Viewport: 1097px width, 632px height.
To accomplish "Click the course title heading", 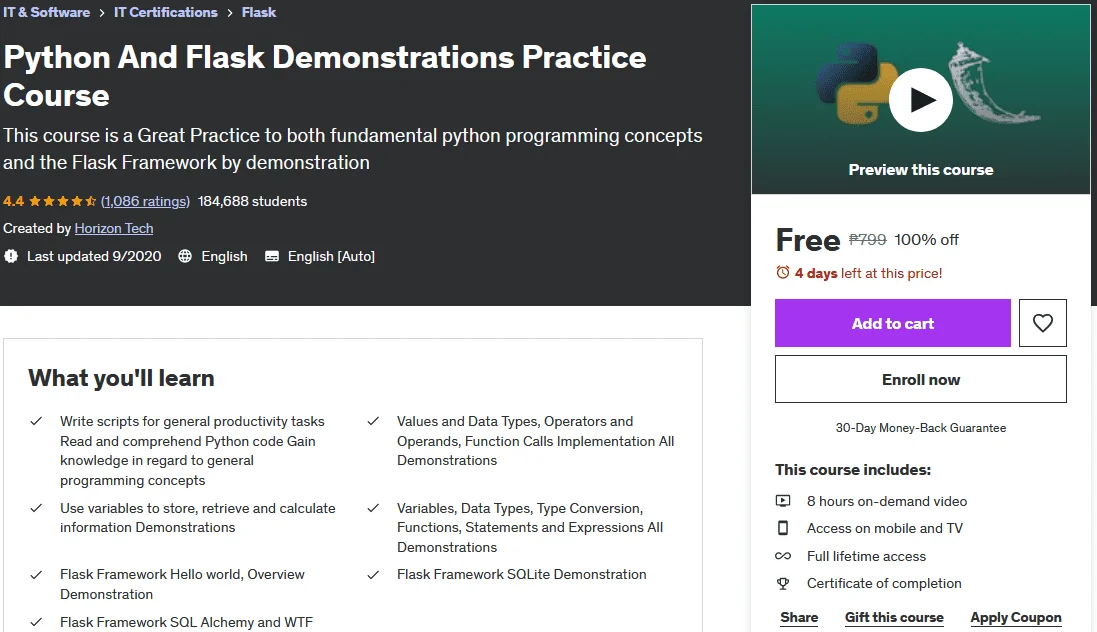I will pos(325,76).
